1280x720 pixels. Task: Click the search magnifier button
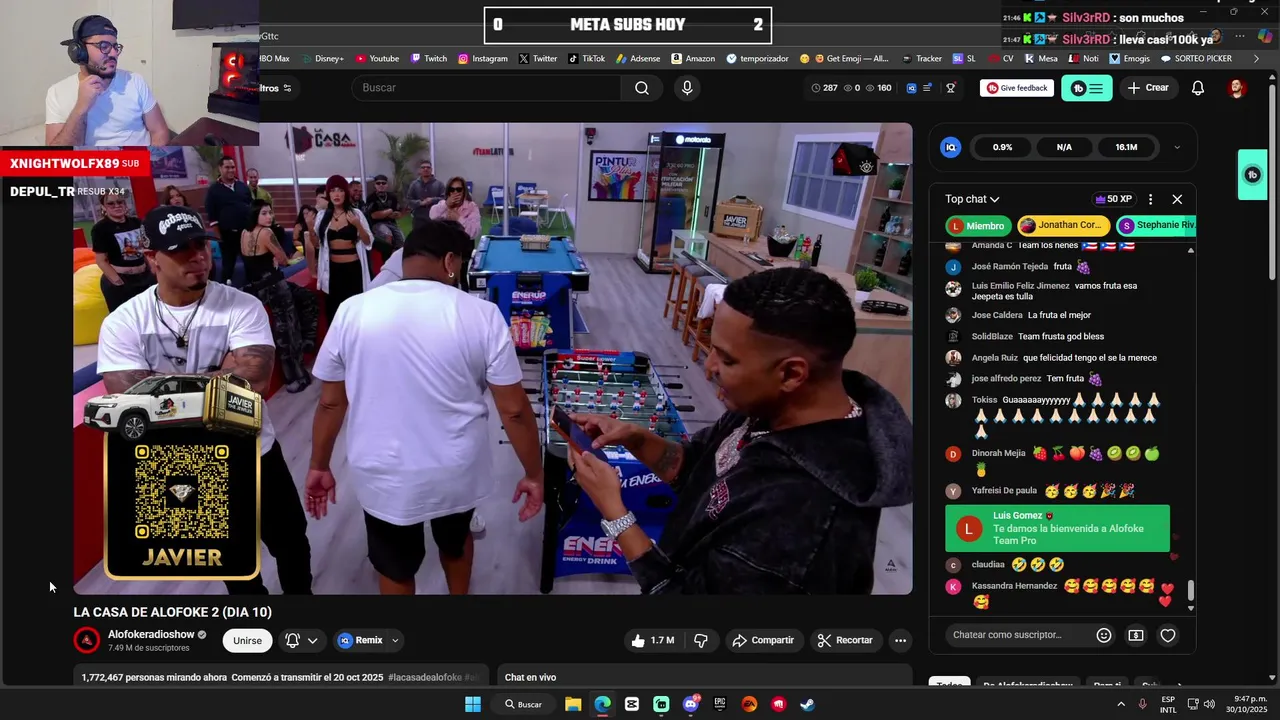pos(642,88)
